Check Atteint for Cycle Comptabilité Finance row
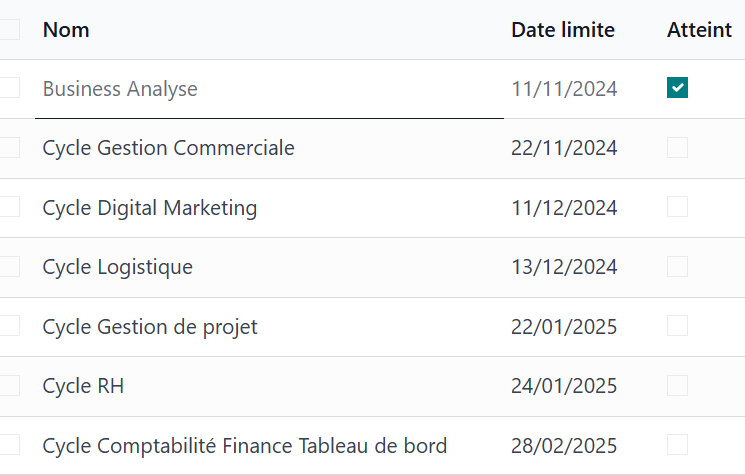The width and height of the screenshot is (745, 475). pos(677,445)
